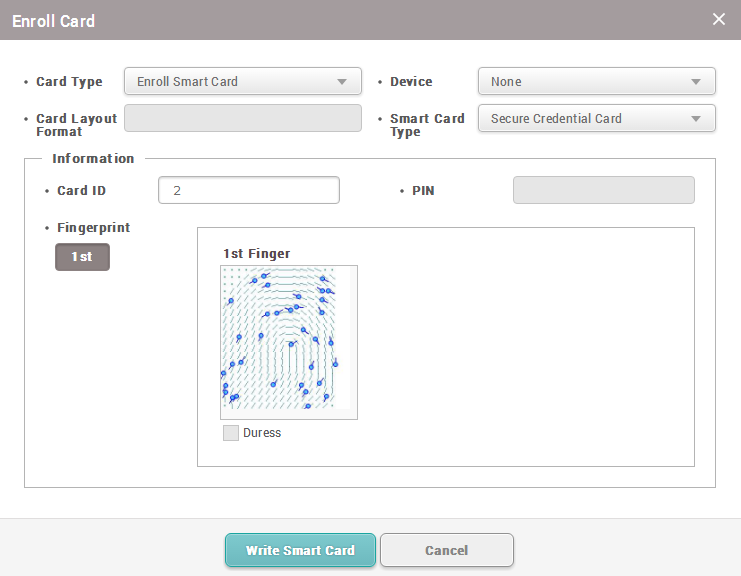The image size is (741, 576).
Task: Click the Card Layout Format field
Action: [x=242, y=118]
